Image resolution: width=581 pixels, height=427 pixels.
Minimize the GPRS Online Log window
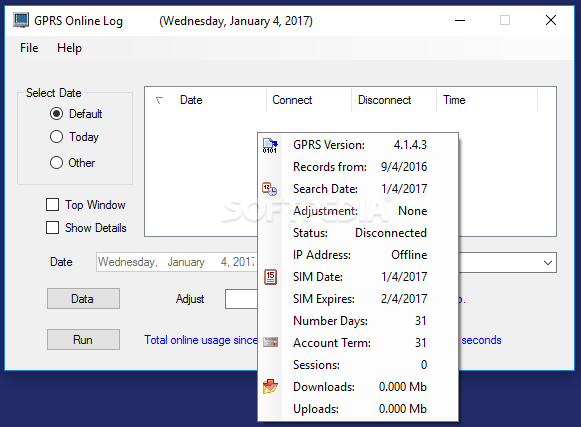click(x=460, y=20)
